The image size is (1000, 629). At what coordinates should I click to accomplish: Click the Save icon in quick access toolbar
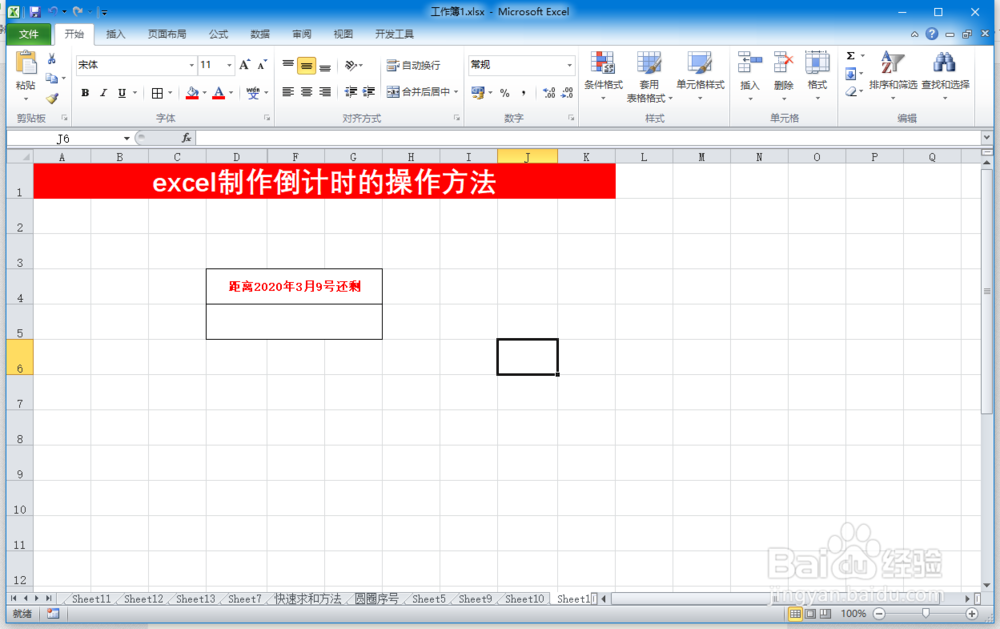click(35, 12)
